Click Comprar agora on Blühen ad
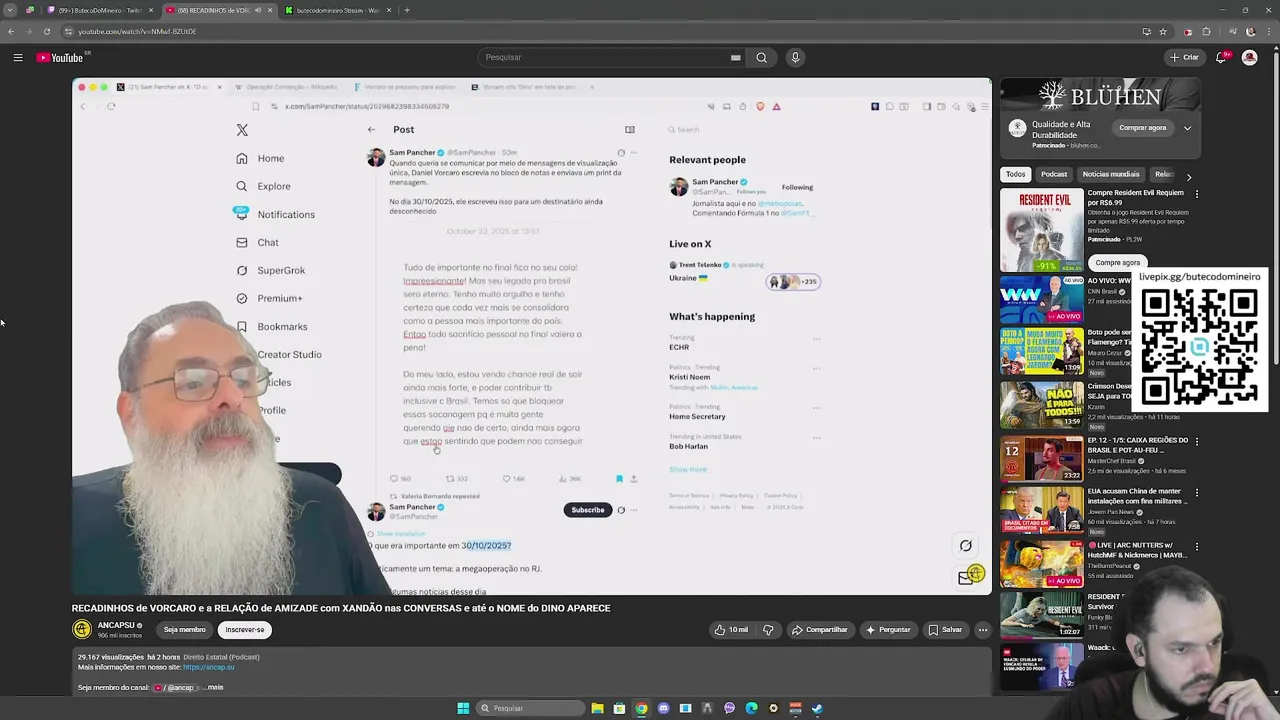Image resolution: width=1280 pixels, height=720 pixels. click(1143, 128)
